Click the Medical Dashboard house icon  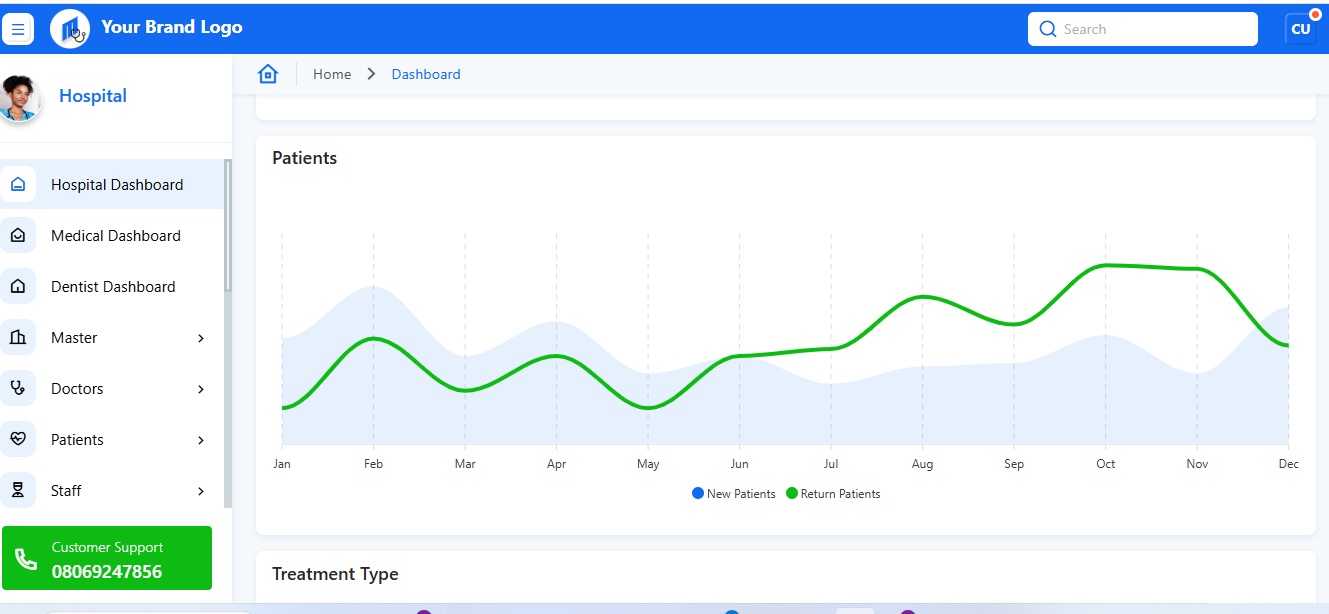point(19,235)
